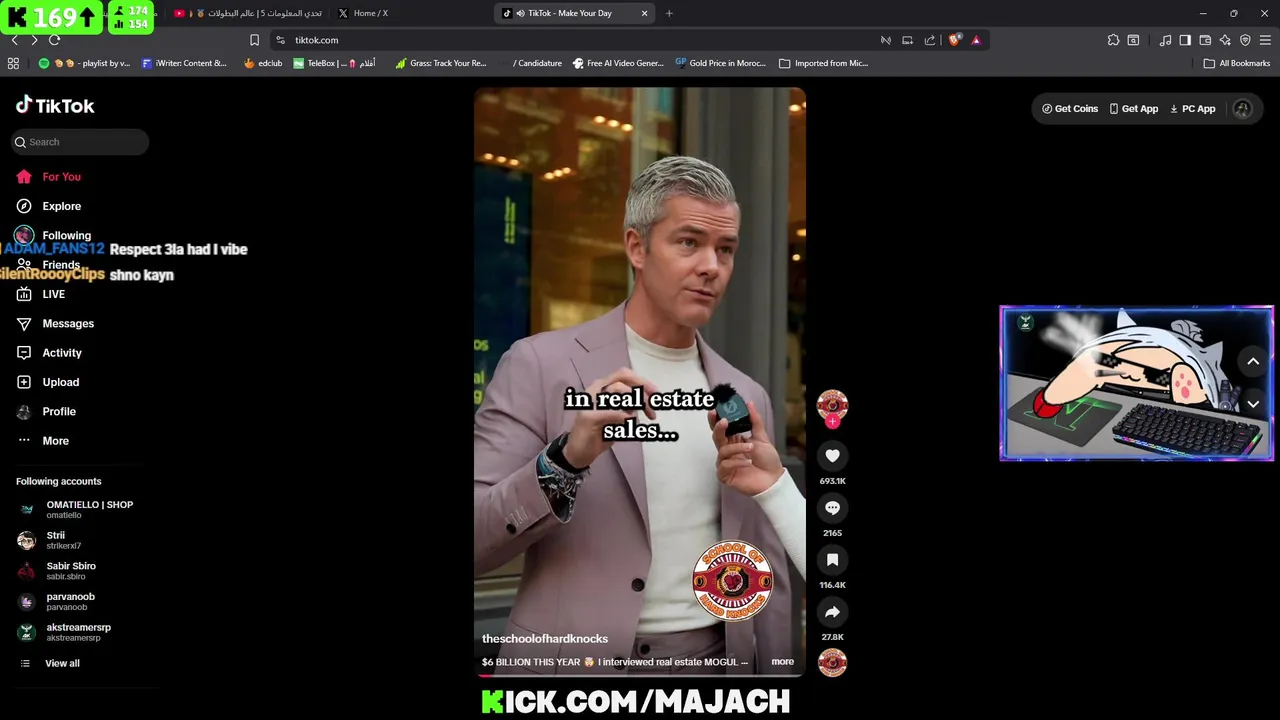Close the TikTok browser tab
The width and height of the screenshot is (1280, 720).
644,13
